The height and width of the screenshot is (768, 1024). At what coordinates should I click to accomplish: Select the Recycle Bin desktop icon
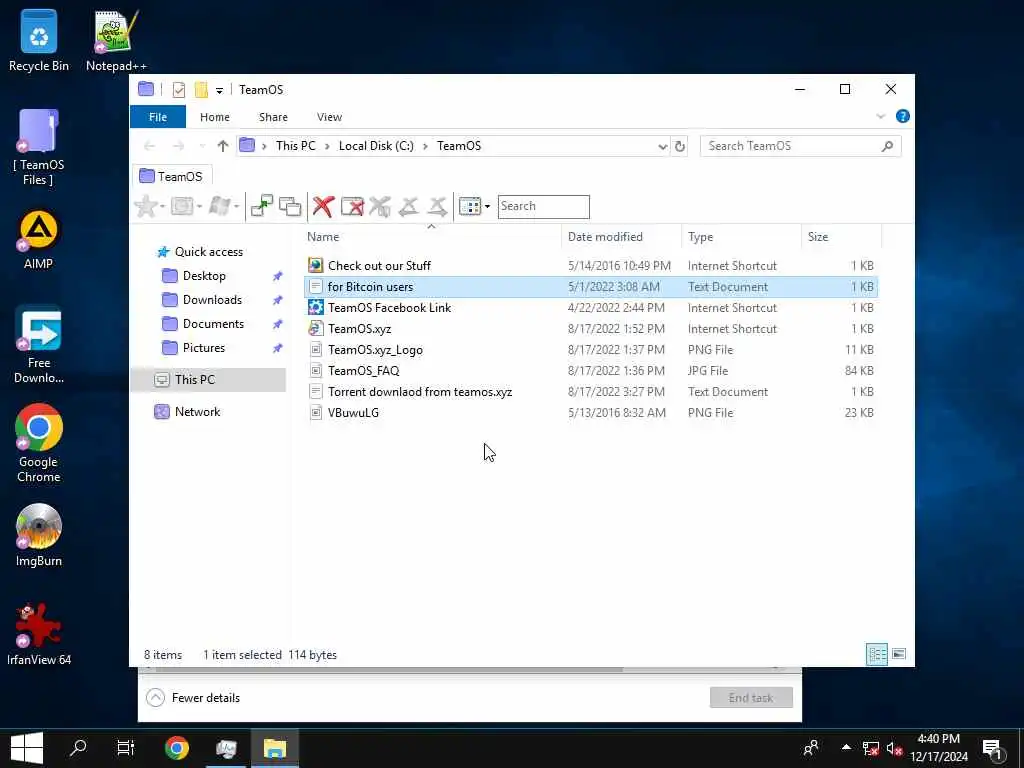point(39,40)
